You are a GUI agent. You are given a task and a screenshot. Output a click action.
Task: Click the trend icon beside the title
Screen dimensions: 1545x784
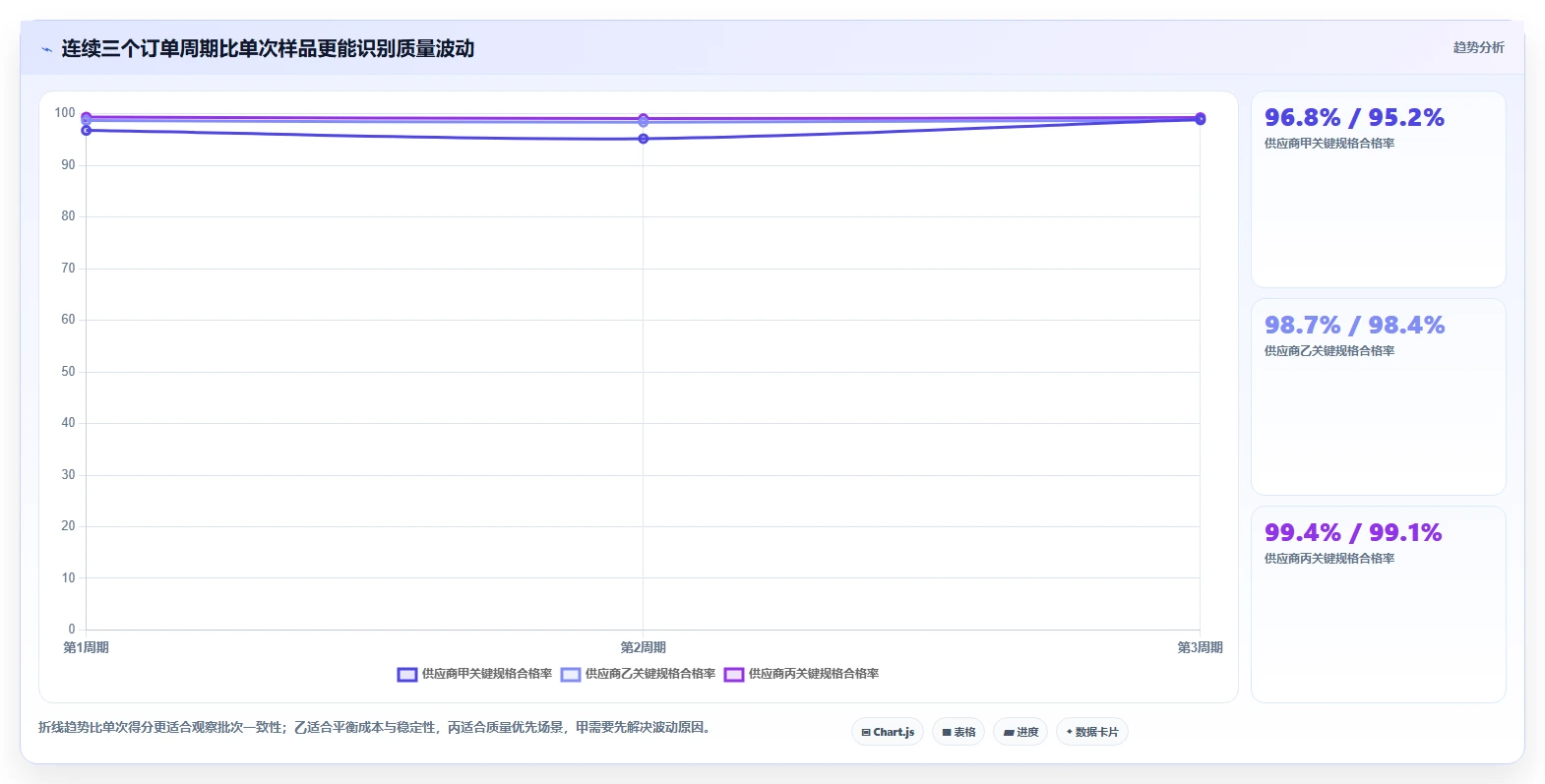point(46,48)
